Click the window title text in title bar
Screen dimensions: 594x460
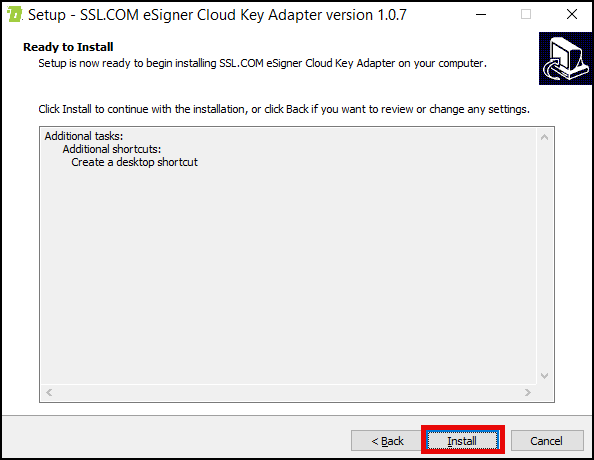pyautogui.click(x=217, y=15)
